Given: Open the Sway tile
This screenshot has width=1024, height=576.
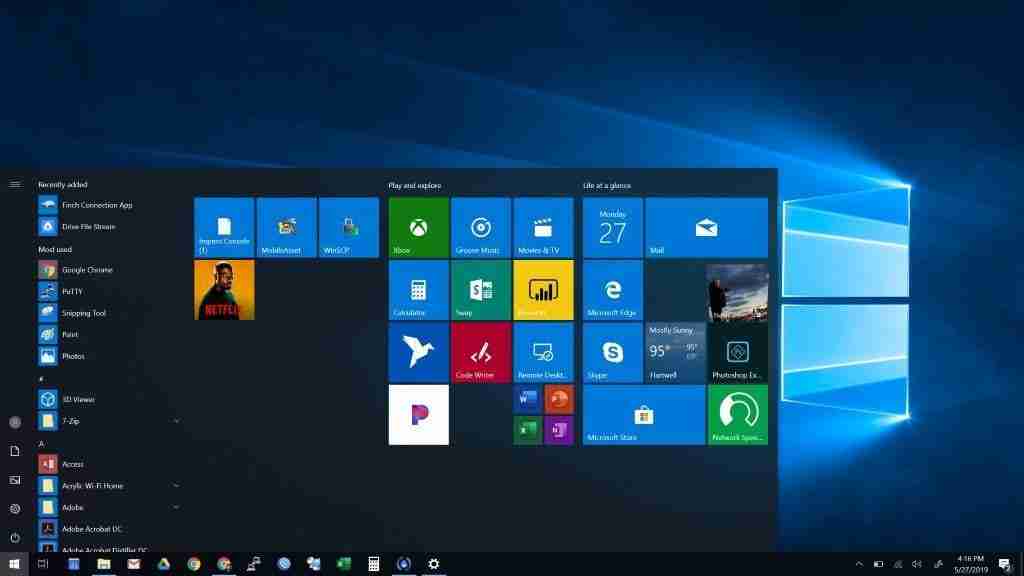Looking at the screenshot, I should tap(481, 290).
